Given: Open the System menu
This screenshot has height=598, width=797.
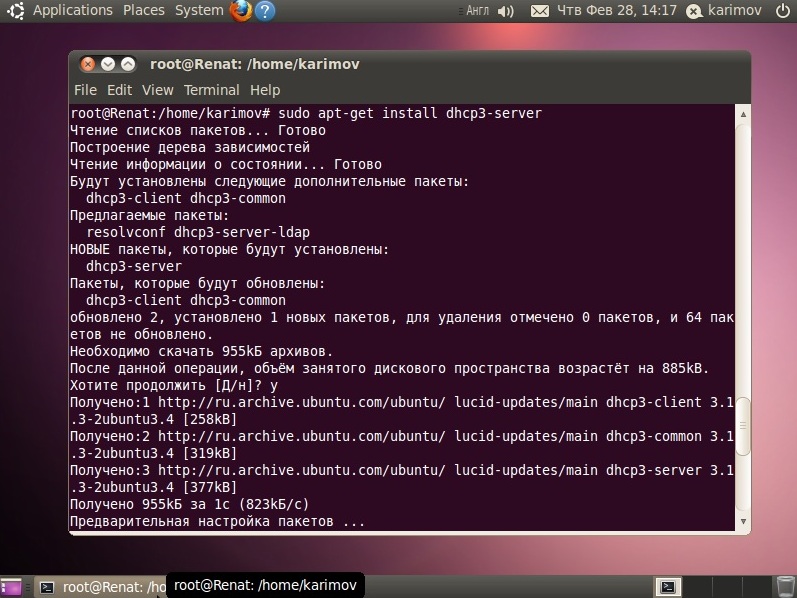Looking at the screenshot, I should [x=199, y=11].
